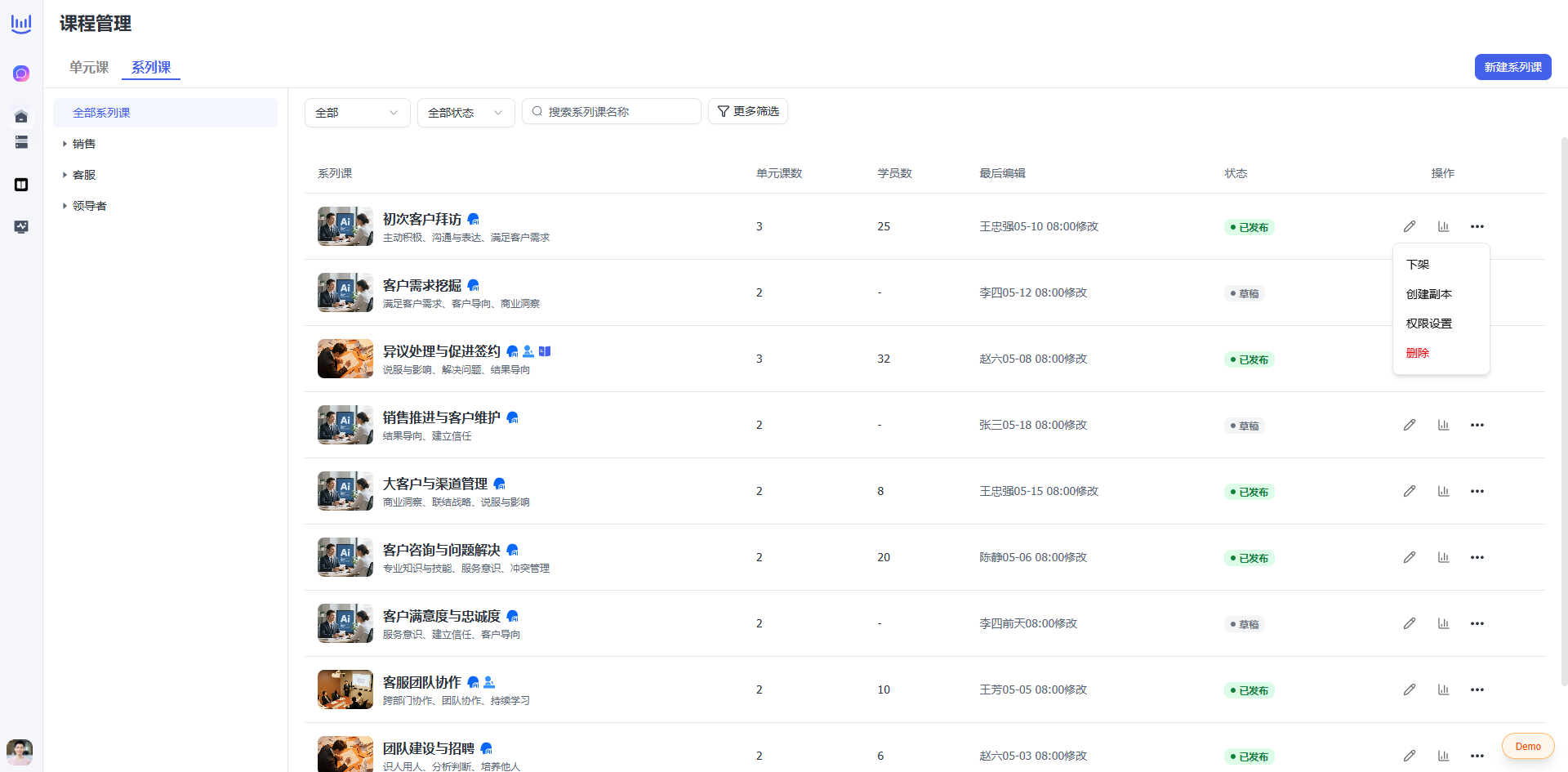
Task: Edit the 团队建设与招聘 series
Action: (x=1410, y=756)
